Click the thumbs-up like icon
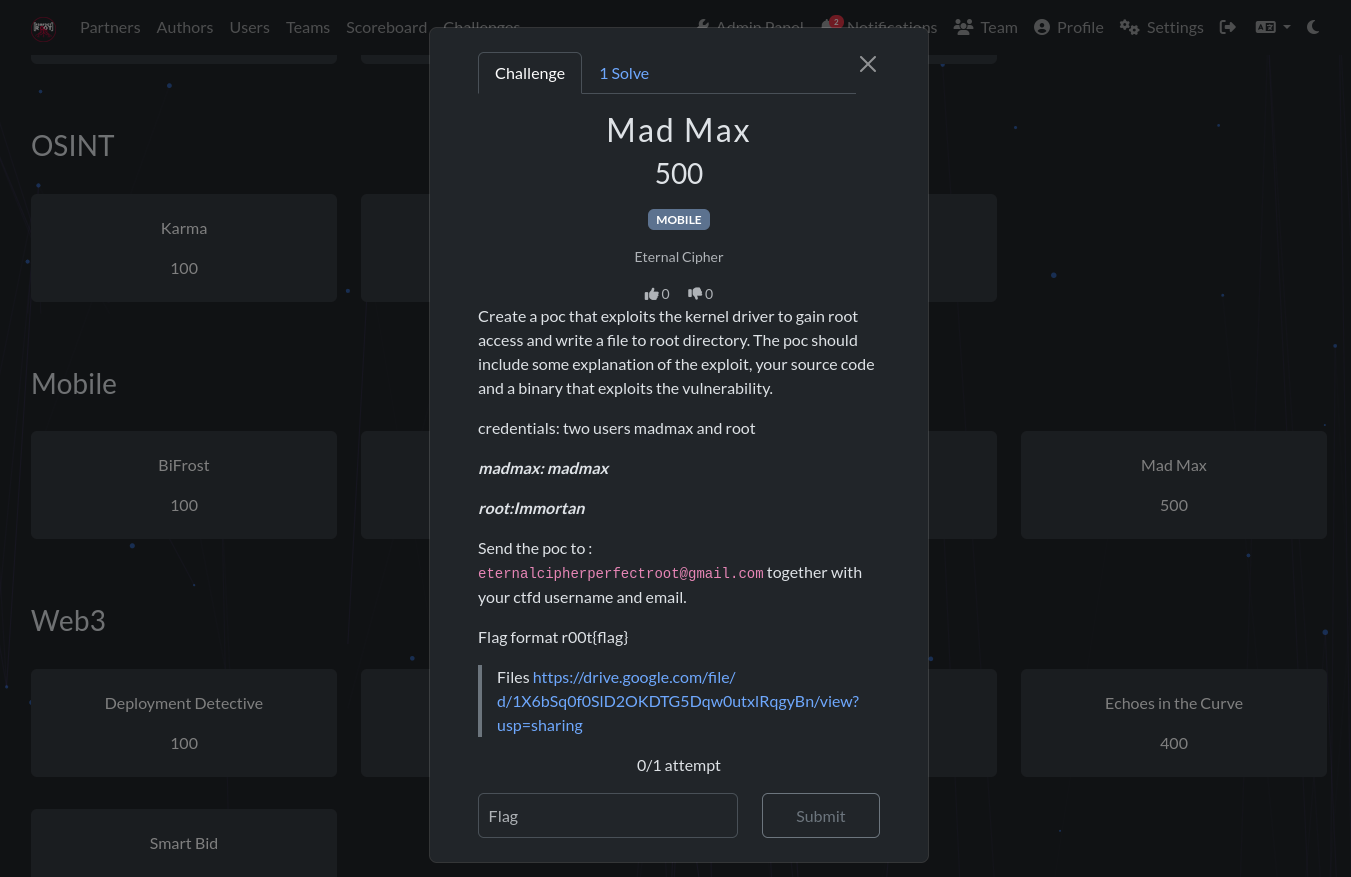1351x877 pixels. (x=652, y=294)
